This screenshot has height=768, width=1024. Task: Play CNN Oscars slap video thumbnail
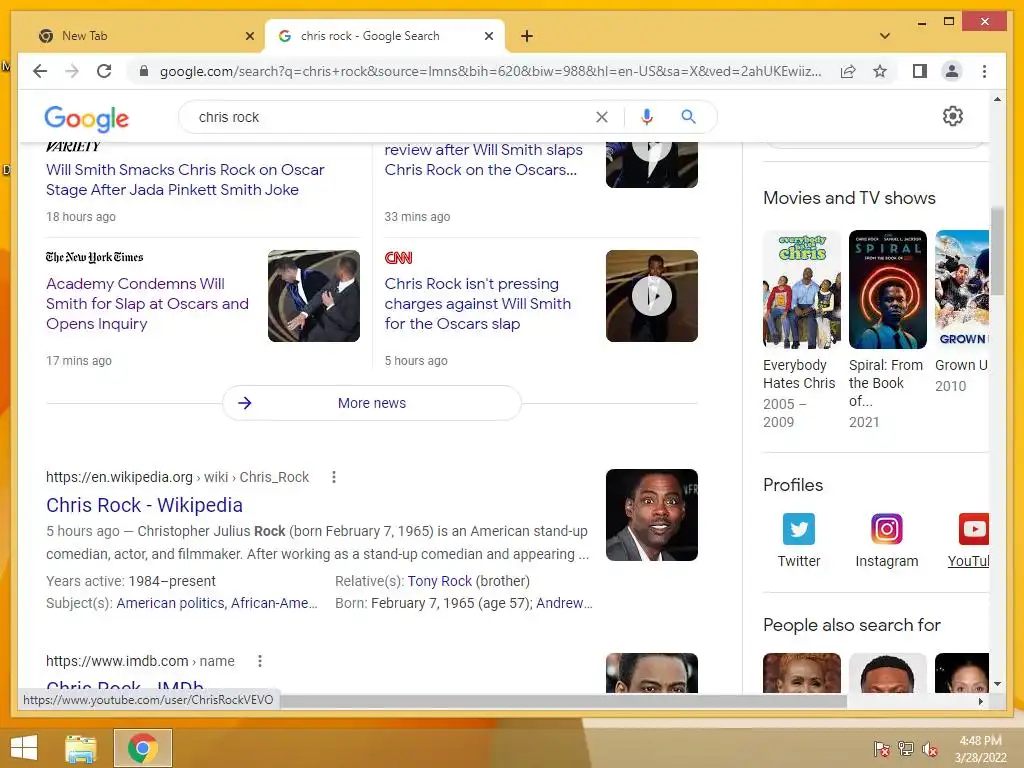652,296
